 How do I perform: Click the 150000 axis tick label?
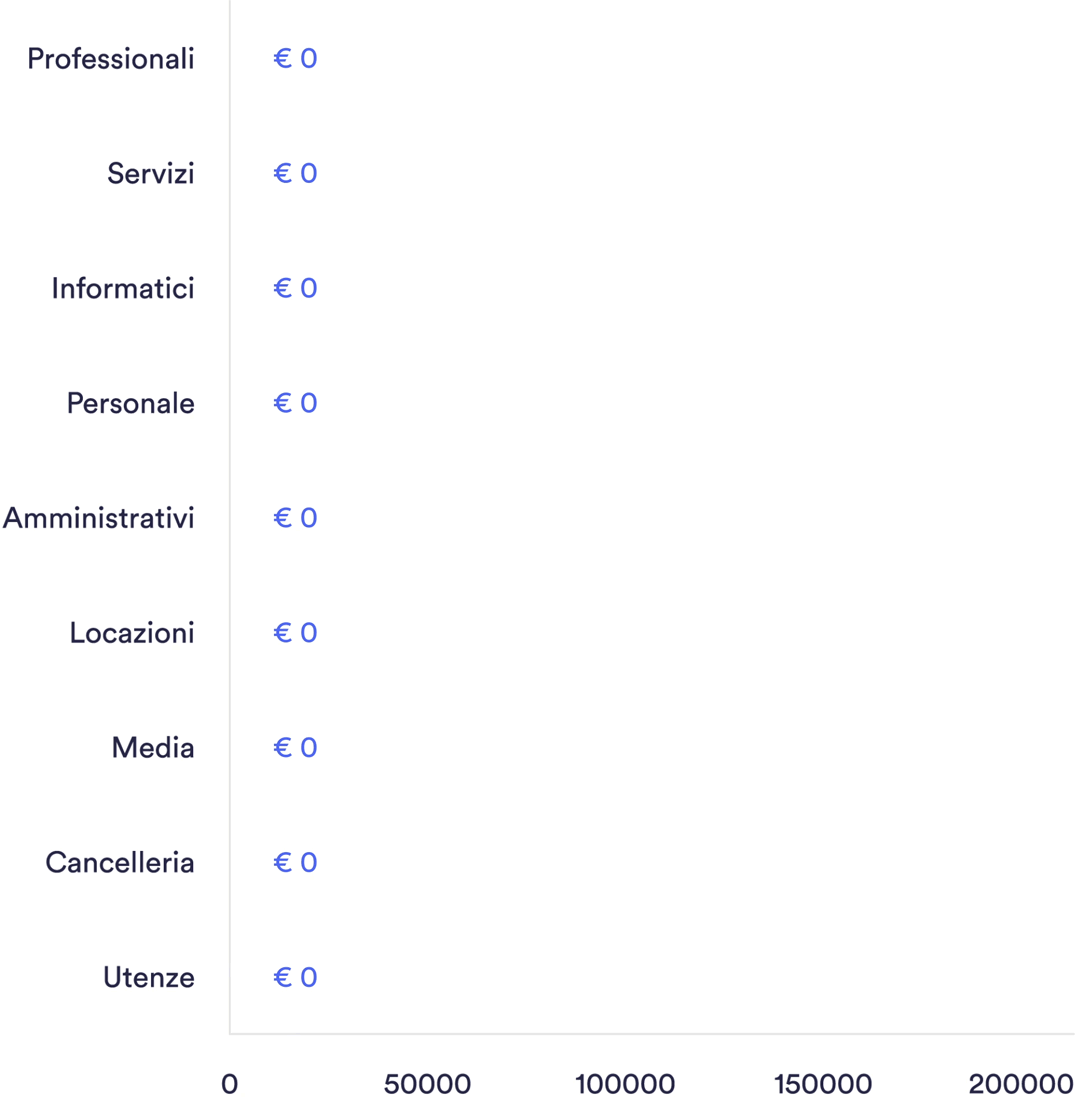(823, 1084)
